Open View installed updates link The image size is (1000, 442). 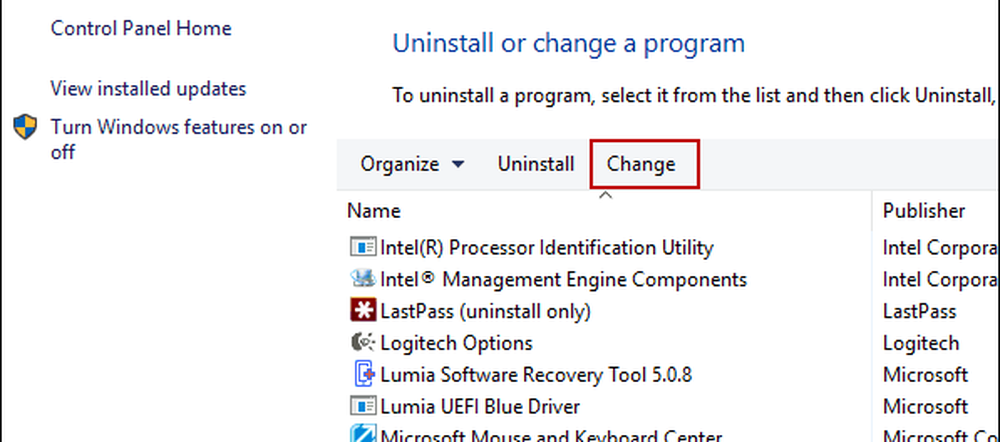pyautogui.click(x=148, y=89)
